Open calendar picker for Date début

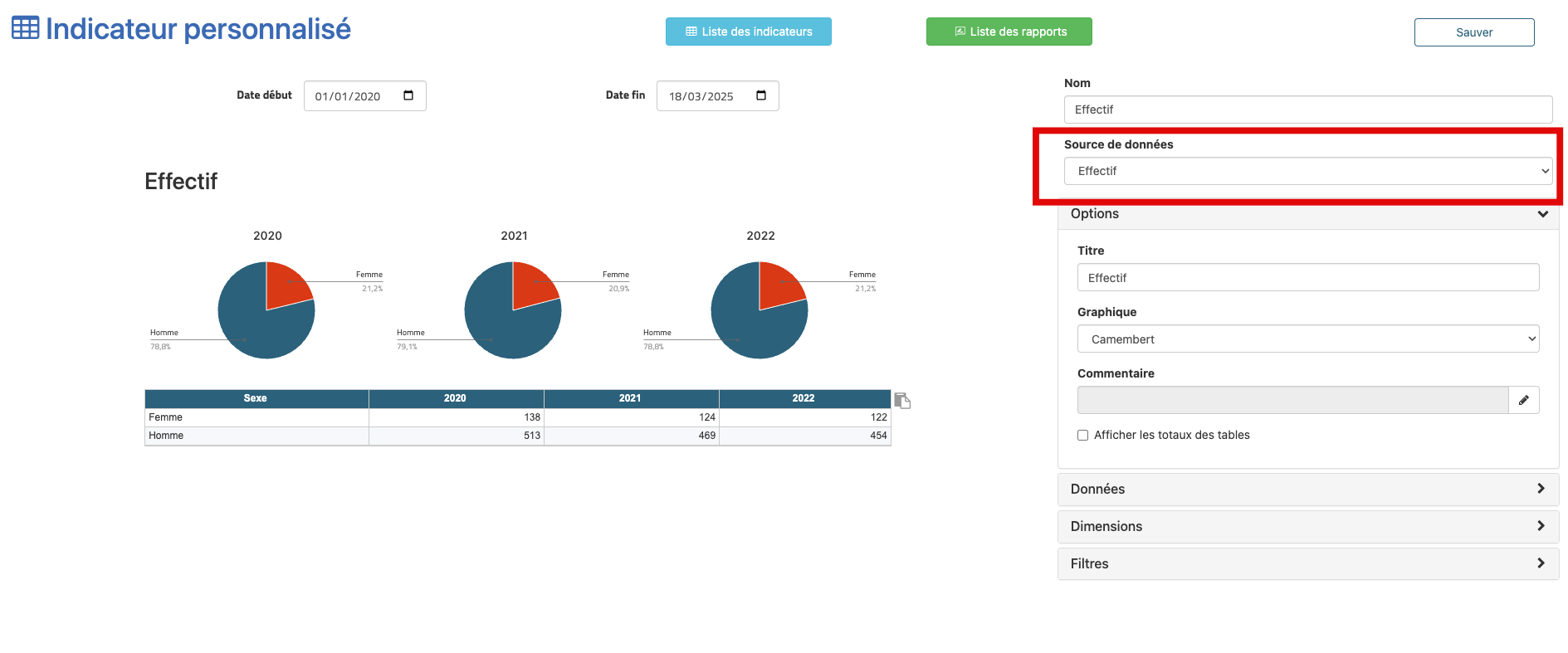408,95
